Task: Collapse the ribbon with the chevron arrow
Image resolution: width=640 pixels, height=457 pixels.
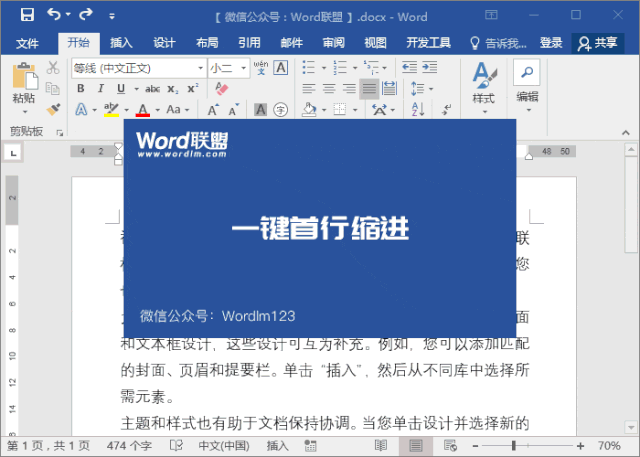Action: (625, 133)
